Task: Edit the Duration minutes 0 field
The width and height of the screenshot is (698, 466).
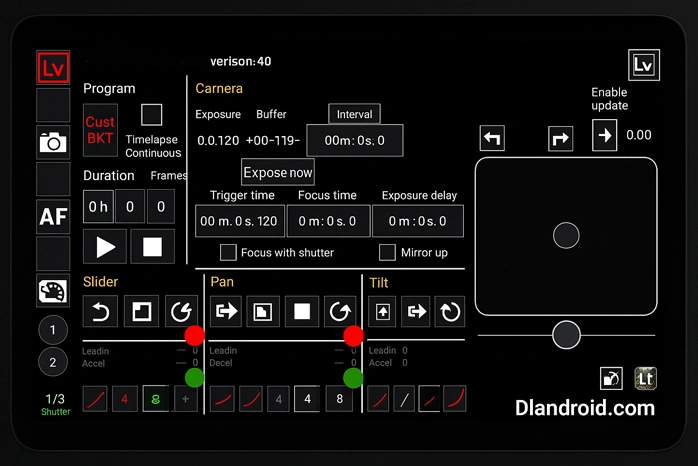Action: [130, 207]
